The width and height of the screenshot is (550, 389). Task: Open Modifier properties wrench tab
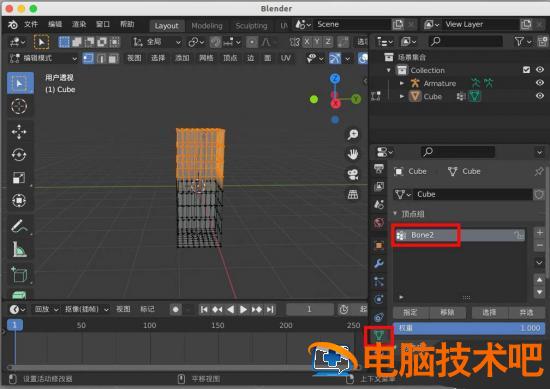379,263
